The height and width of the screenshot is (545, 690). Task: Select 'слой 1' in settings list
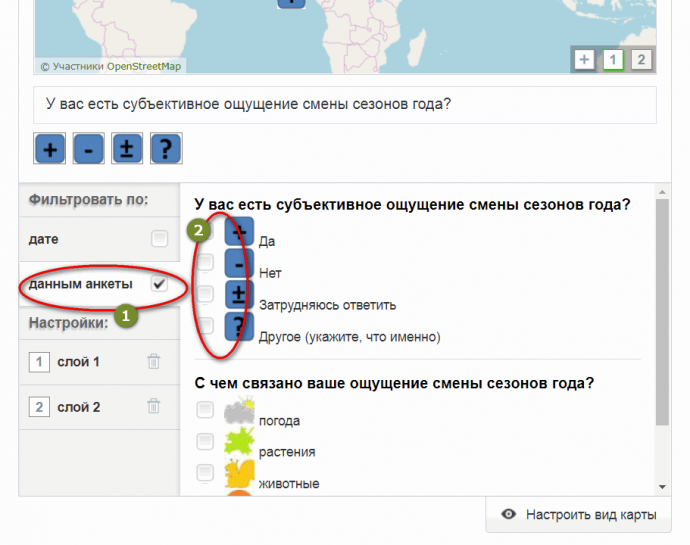(78, 362)
